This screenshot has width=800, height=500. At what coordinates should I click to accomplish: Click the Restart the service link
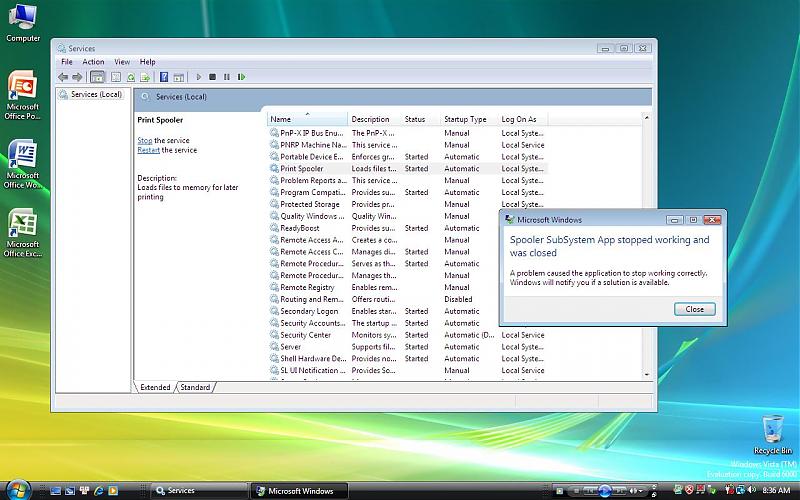click(148, 150)
